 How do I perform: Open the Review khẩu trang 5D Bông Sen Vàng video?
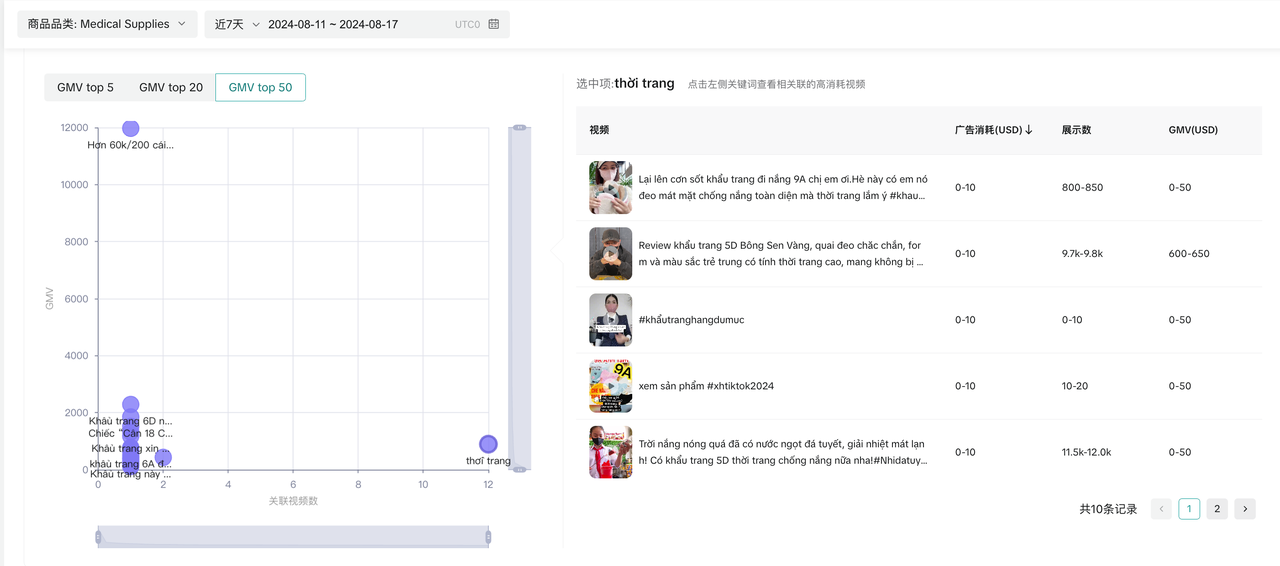pyautogui.click(x=610, y=254)
